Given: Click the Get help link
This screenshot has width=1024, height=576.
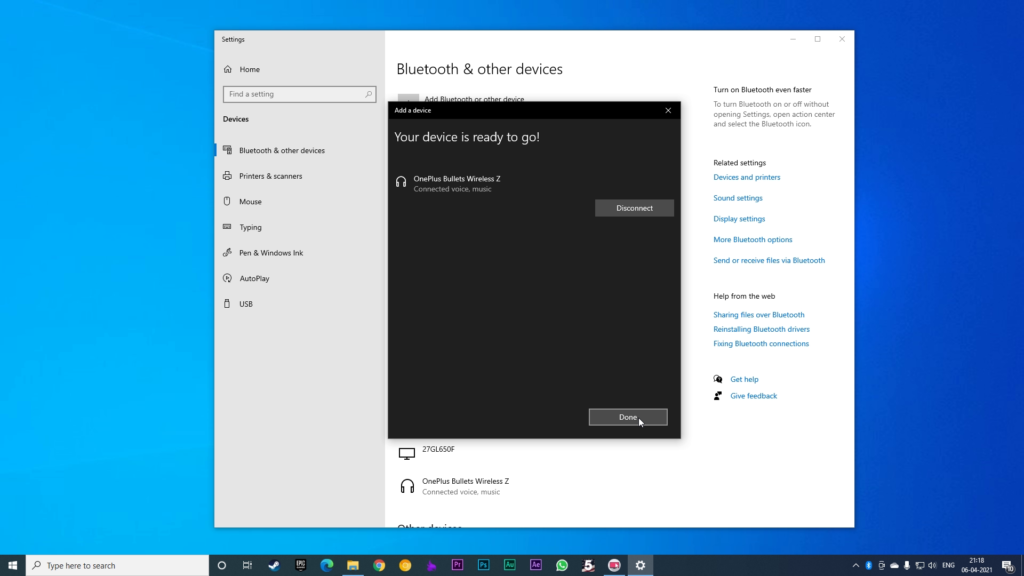Looking at the screenshot, I should point(744,379).
